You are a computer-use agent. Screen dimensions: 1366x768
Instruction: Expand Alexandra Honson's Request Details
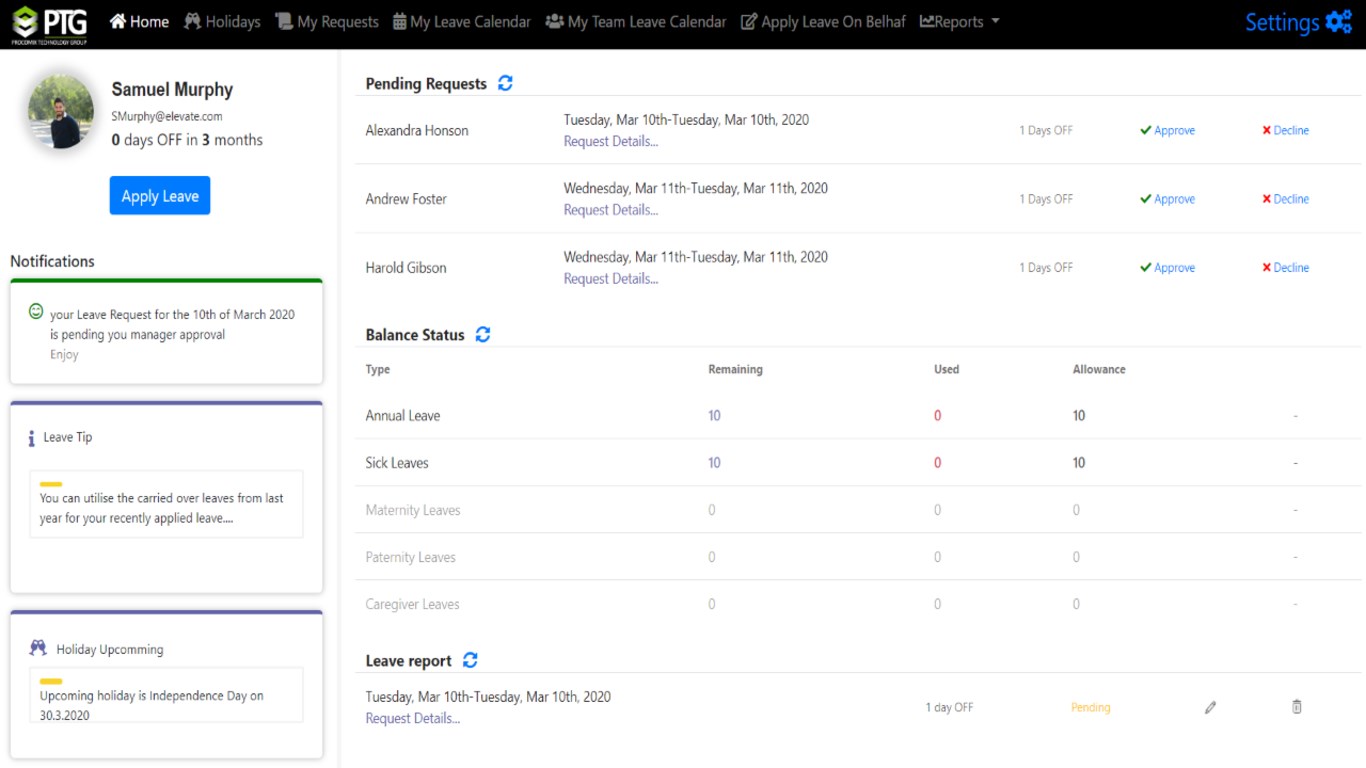pyautogui.click(x=610, y=142)
